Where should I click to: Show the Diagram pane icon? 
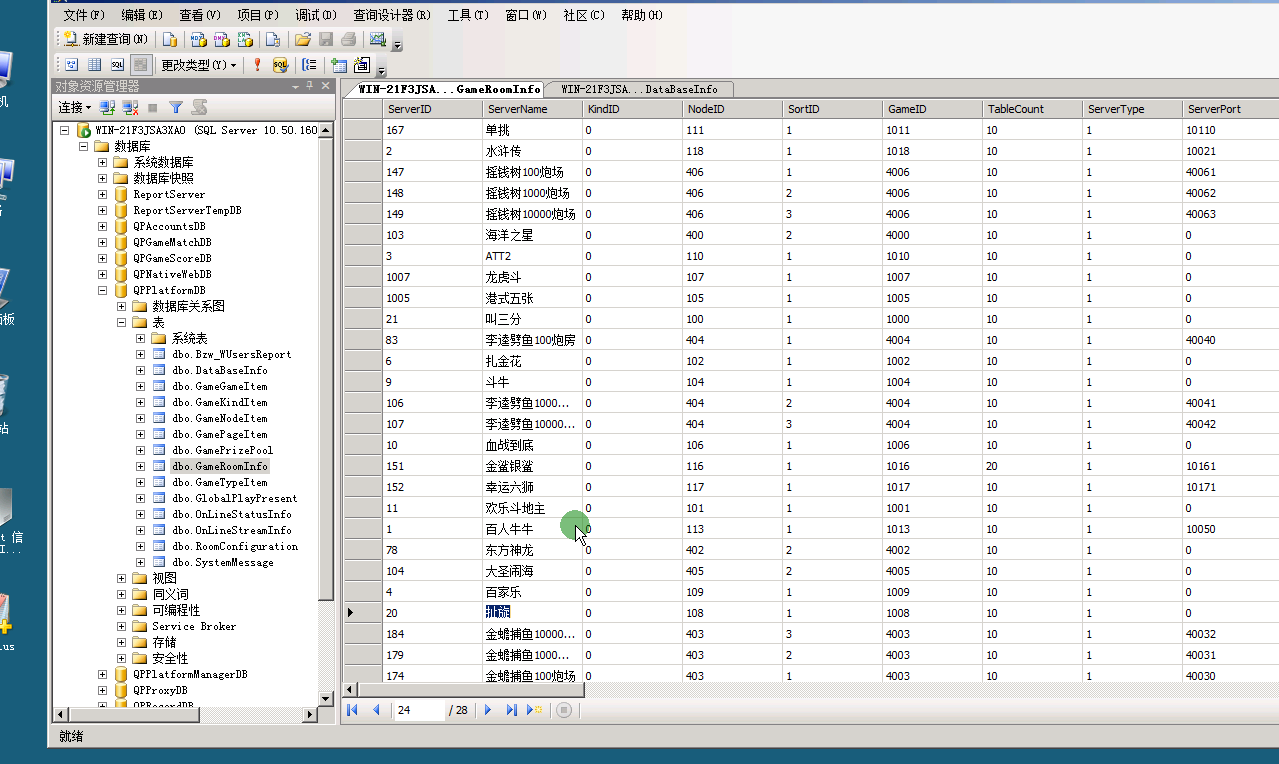pos(71,64)
